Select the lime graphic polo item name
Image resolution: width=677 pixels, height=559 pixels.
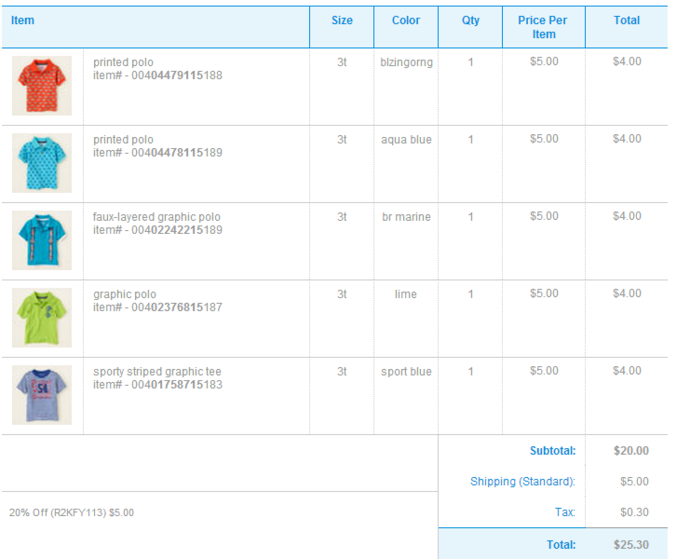(125, 294)
